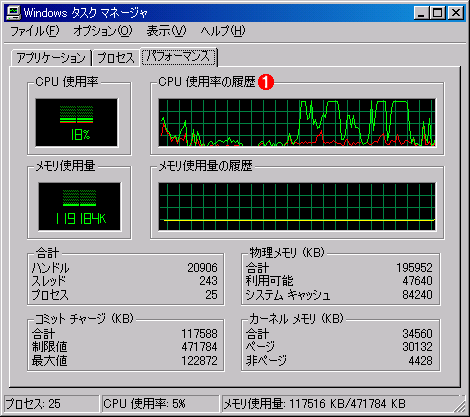Open the オプション(O) menu
The height and width of the screenshot is (417, 470).
tap(103, 31)
